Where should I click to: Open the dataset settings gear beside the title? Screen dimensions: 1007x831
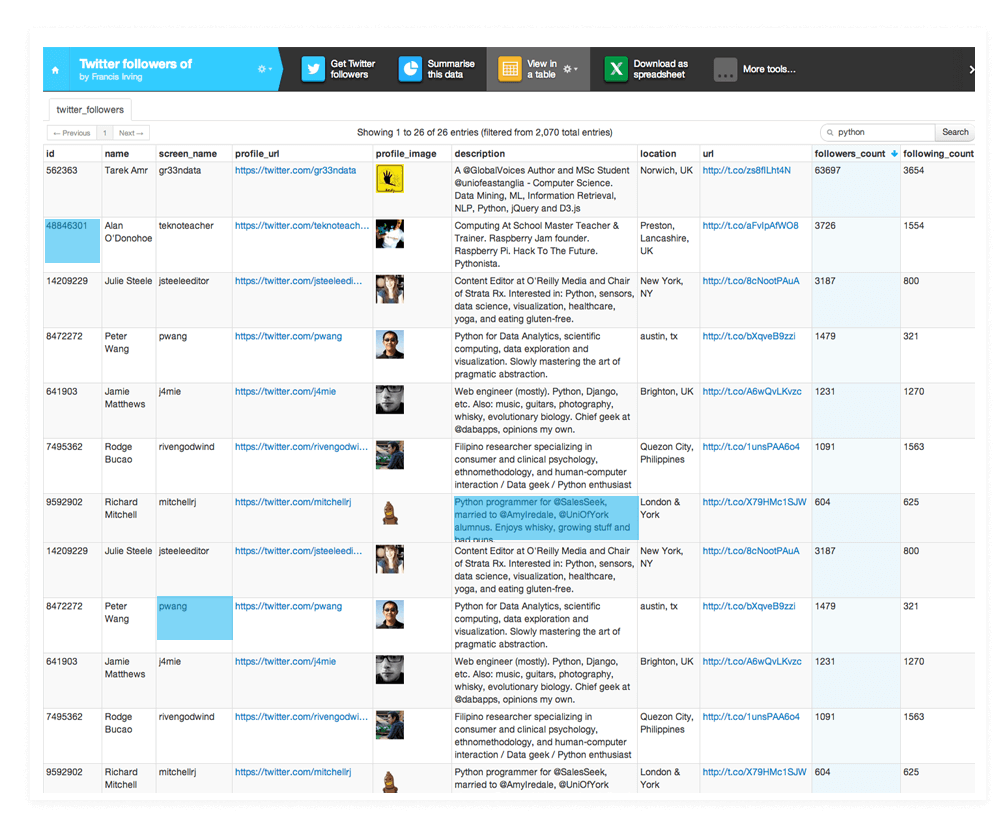click(x=265, y=69)
